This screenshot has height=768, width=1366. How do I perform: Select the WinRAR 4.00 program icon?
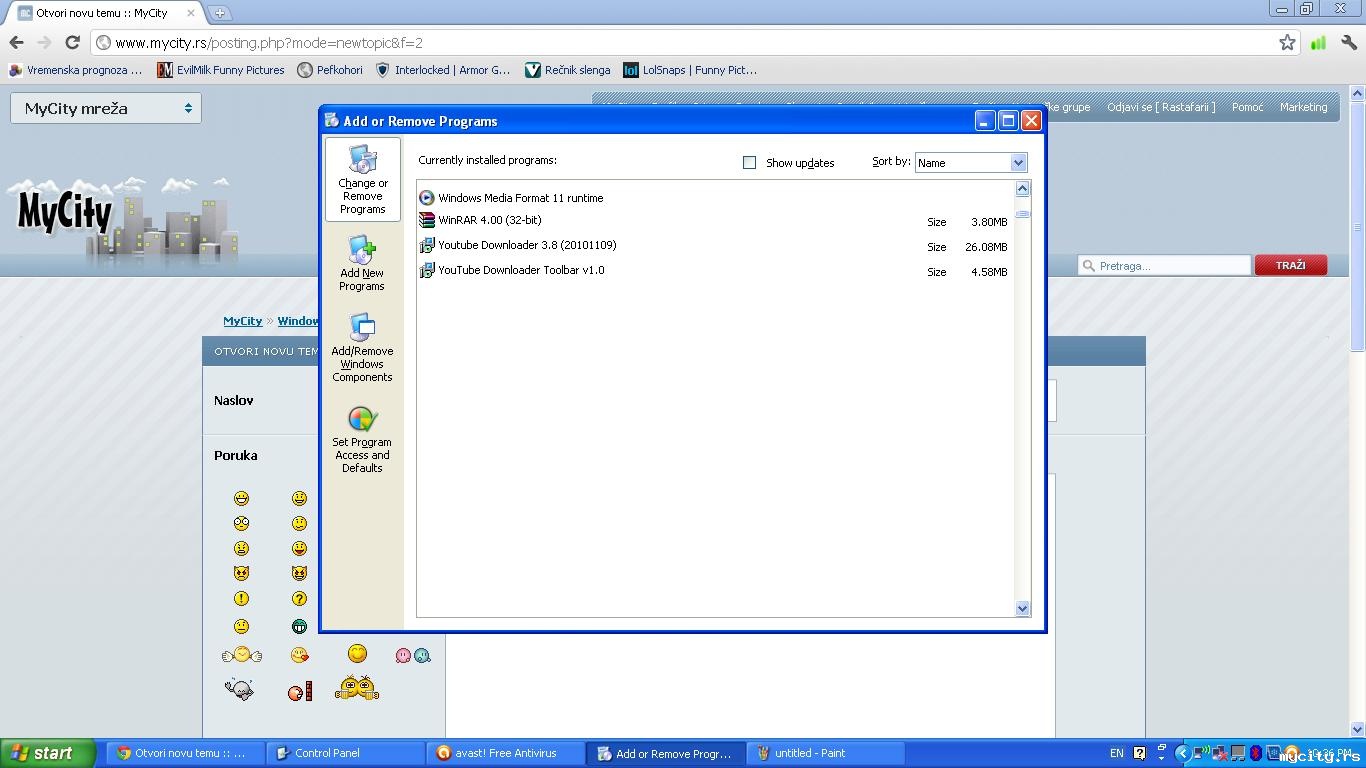pos(427,220)
